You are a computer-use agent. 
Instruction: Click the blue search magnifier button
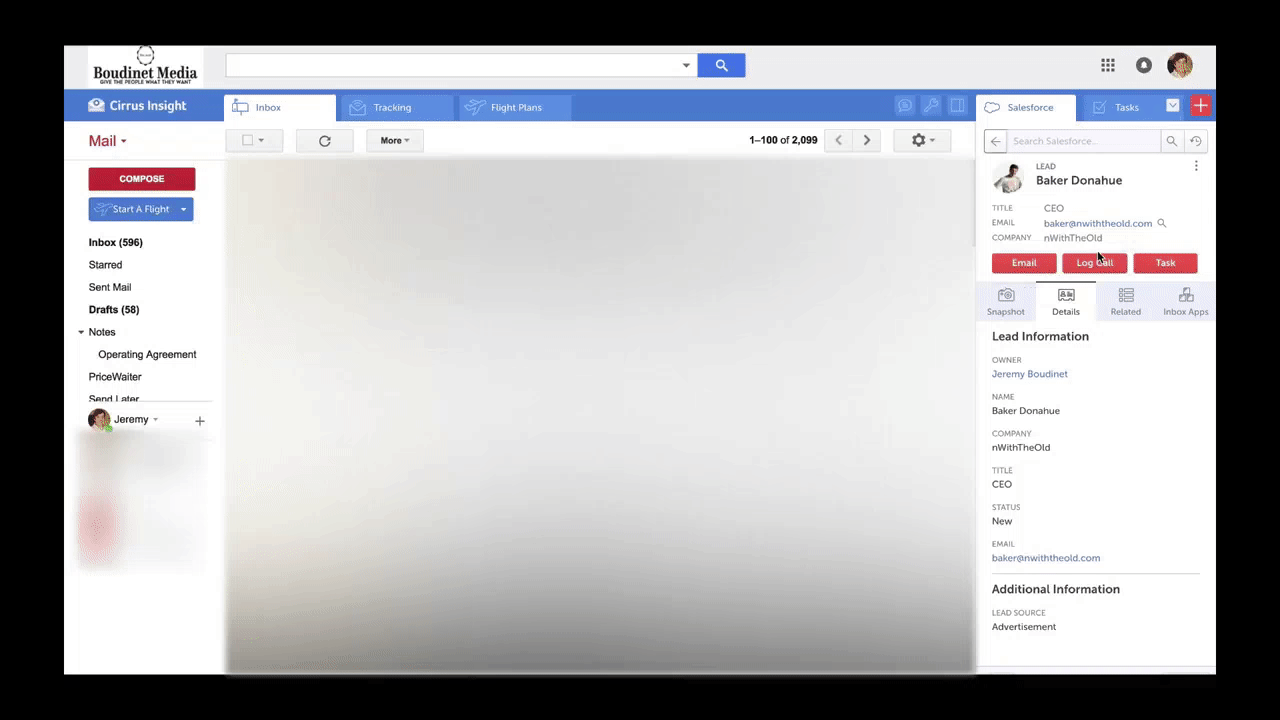tap(721, 65)
